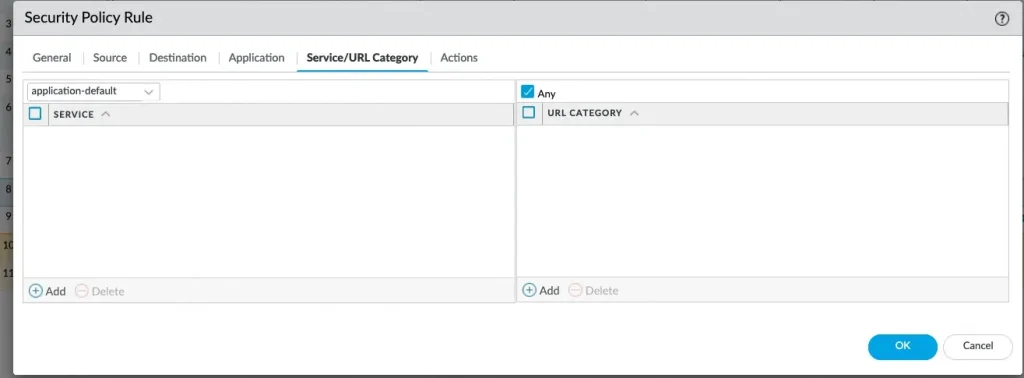Image resolution: width=1024 pixels, height=378 pixels.
Task: Open the Destination tab
Action: tap(178, 57)
